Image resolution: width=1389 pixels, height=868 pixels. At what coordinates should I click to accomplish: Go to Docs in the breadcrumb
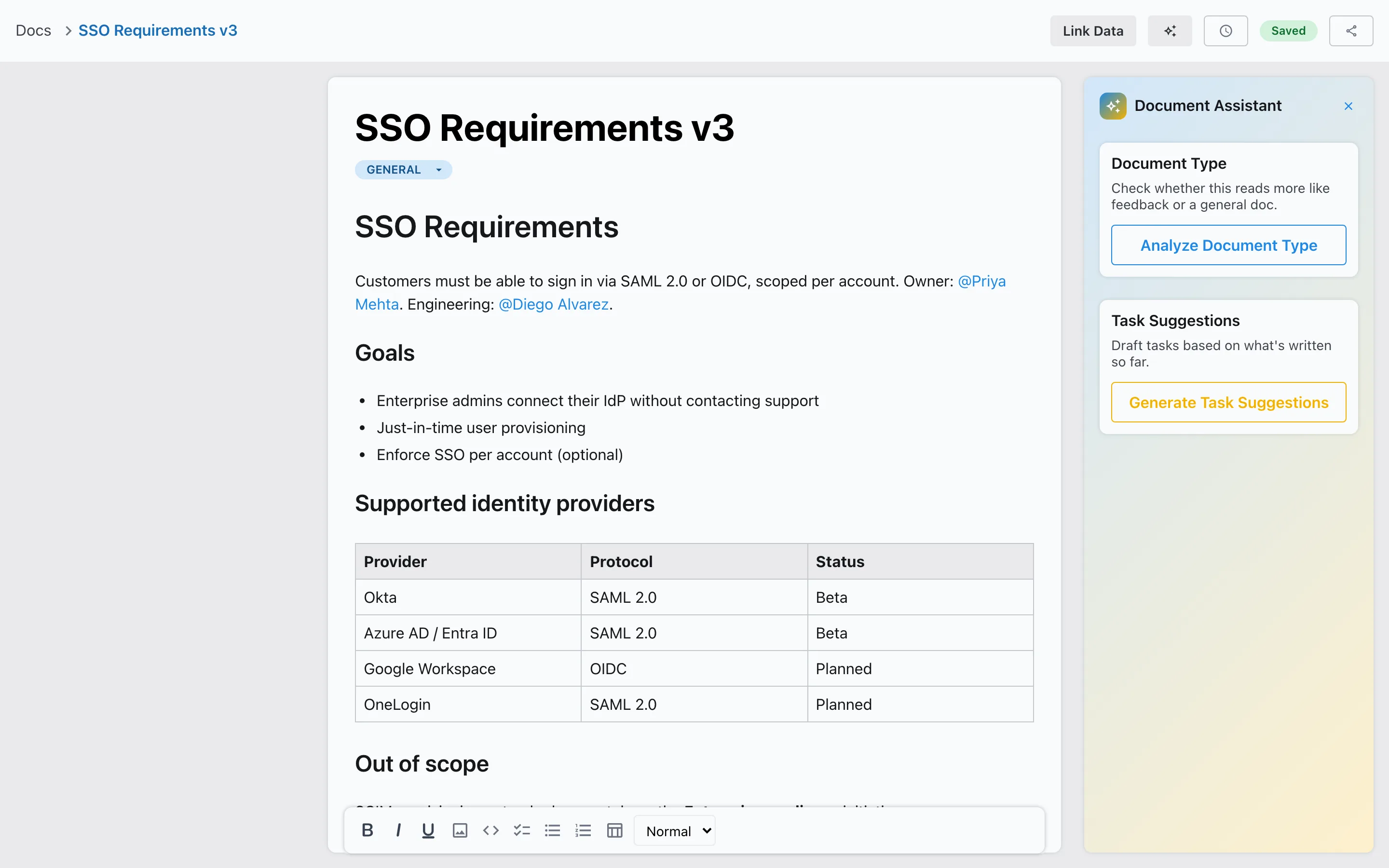33,30
